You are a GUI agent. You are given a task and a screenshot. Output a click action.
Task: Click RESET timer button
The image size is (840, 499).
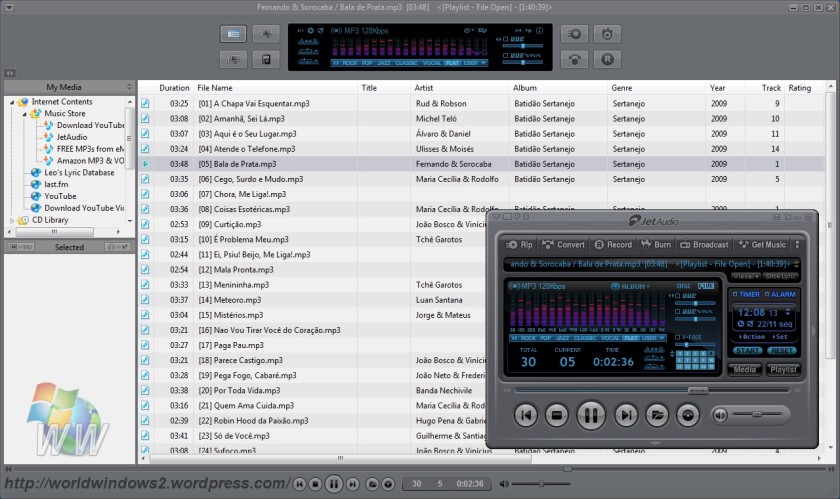tap(782, 351)
